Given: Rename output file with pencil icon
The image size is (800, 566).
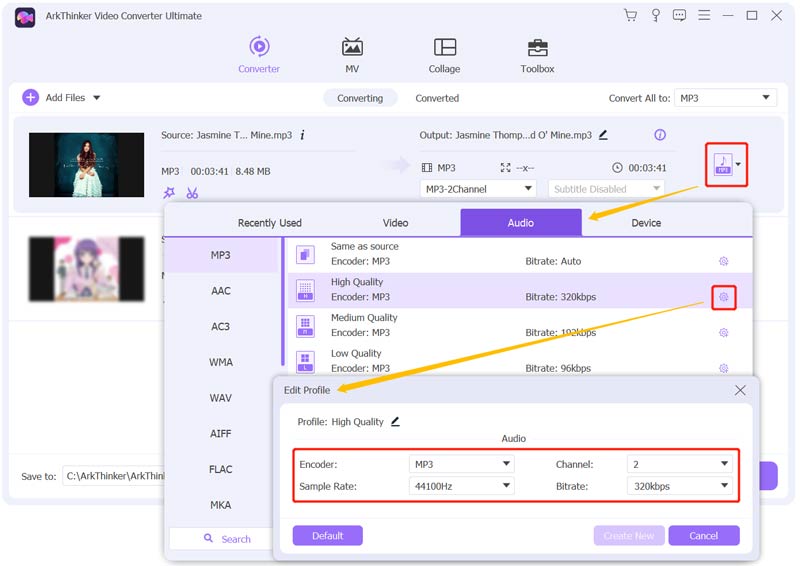Looking at the screenshot, I should click(603, 135).
